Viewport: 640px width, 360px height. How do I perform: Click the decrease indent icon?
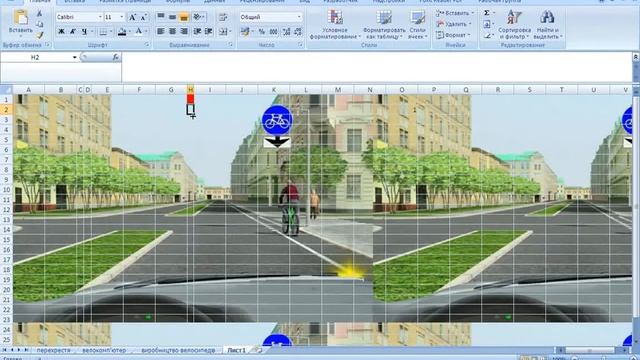pos(197,31)
